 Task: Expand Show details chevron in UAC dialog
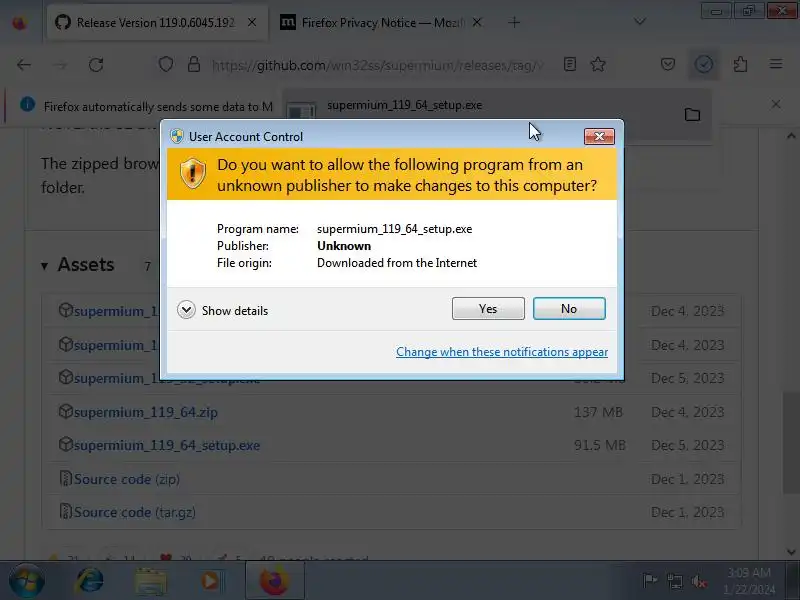tap(186, 310)
